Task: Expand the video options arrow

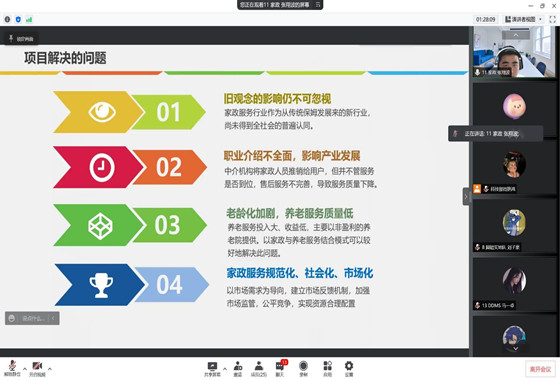Action: tap(50, 369)
